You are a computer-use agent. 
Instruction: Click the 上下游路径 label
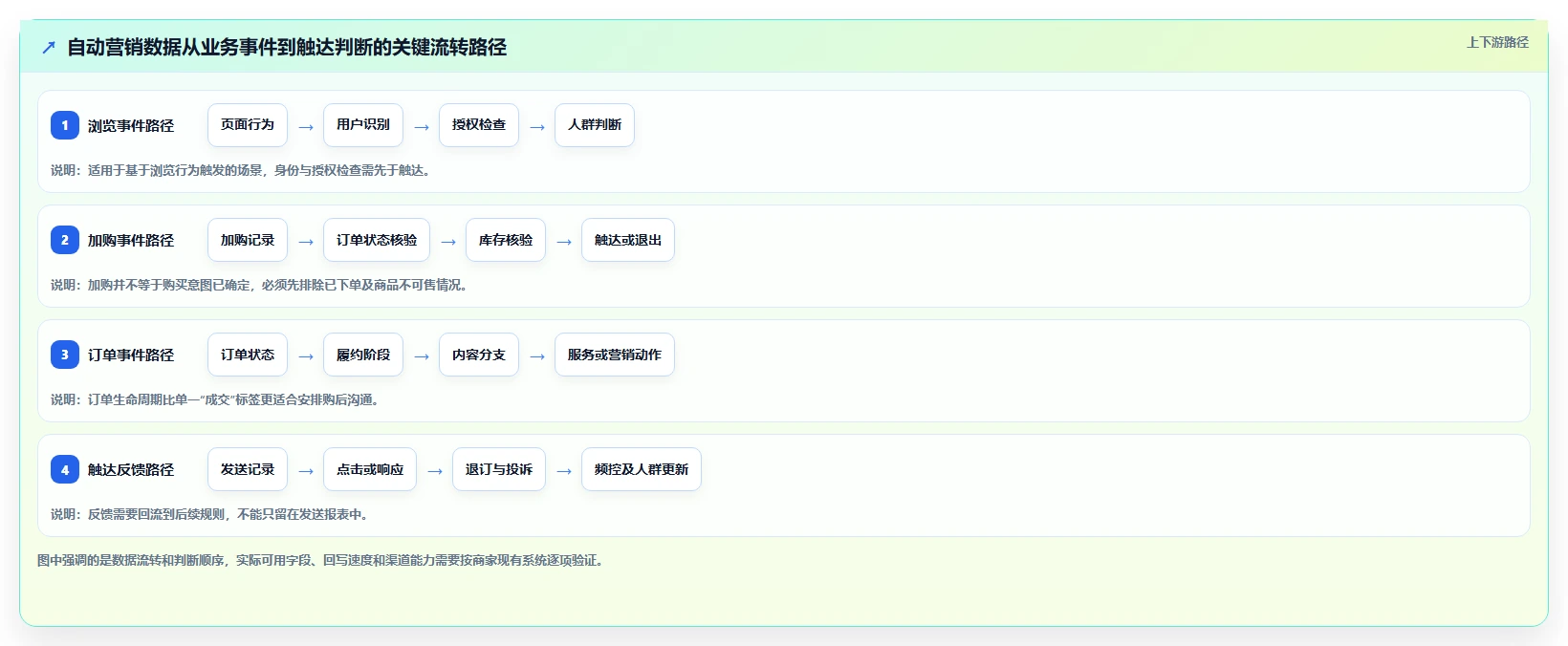click(1497, 42)
